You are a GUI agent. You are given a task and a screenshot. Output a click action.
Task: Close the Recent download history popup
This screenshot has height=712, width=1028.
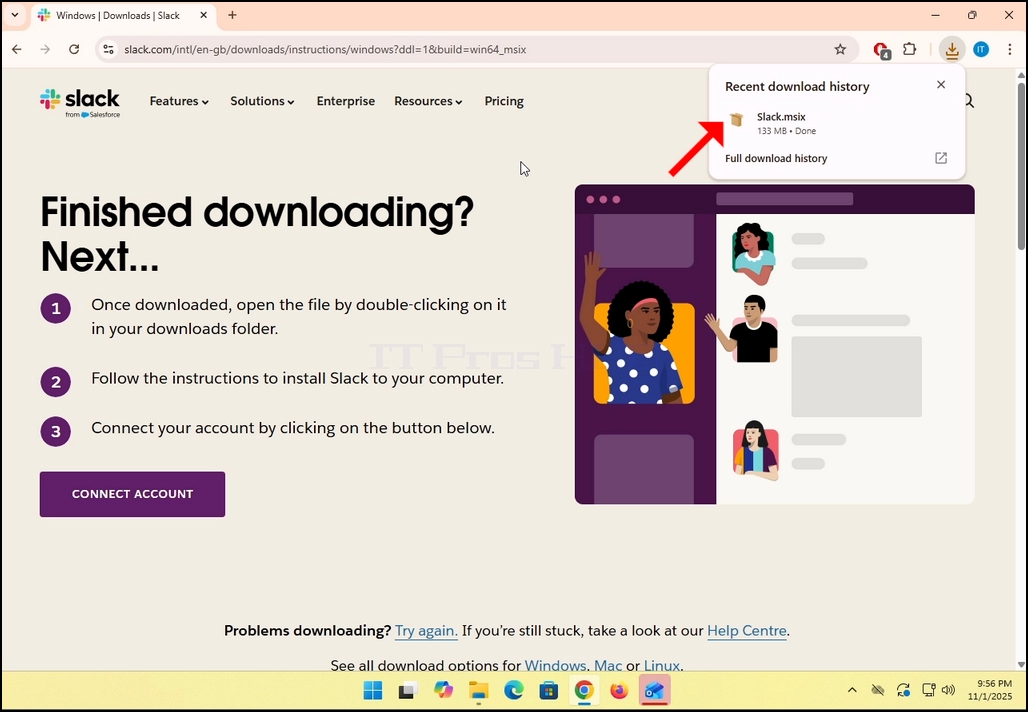(x=941, y=85)
